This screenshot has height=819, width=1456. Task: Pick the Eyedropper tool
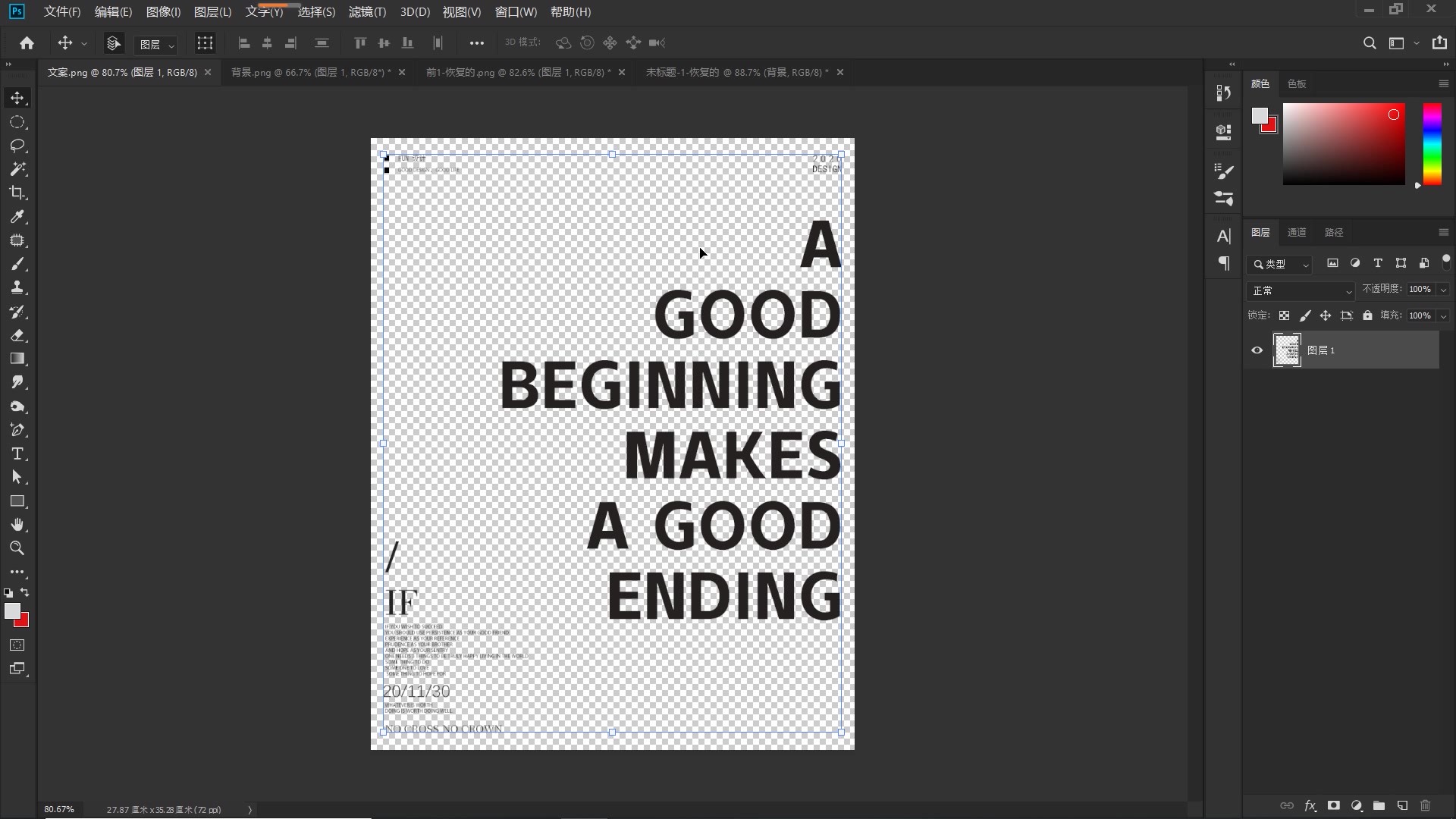(17, 217)
